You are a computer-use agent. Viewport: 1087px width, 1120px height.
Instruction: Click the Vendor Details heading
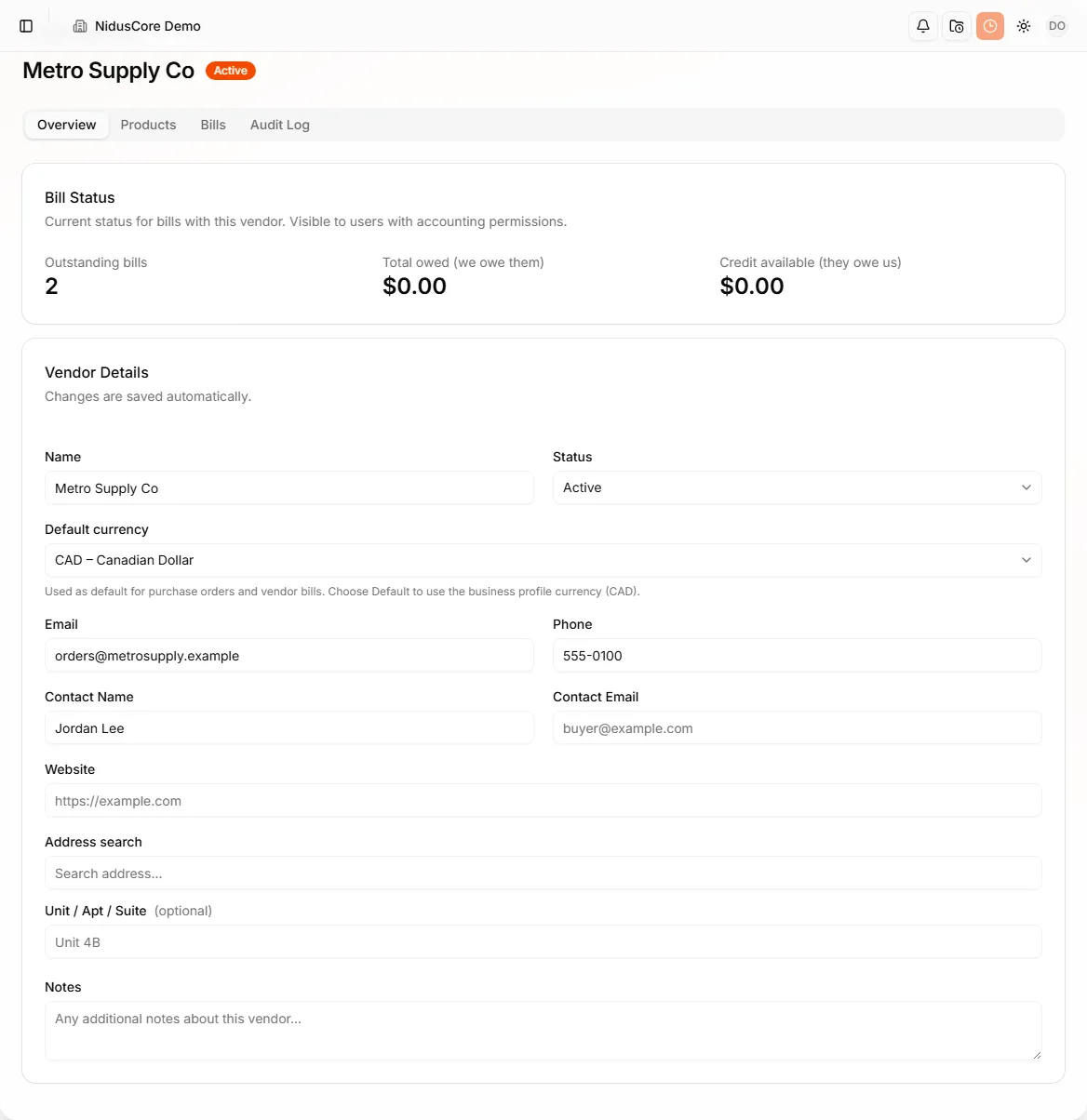point(97,372)
